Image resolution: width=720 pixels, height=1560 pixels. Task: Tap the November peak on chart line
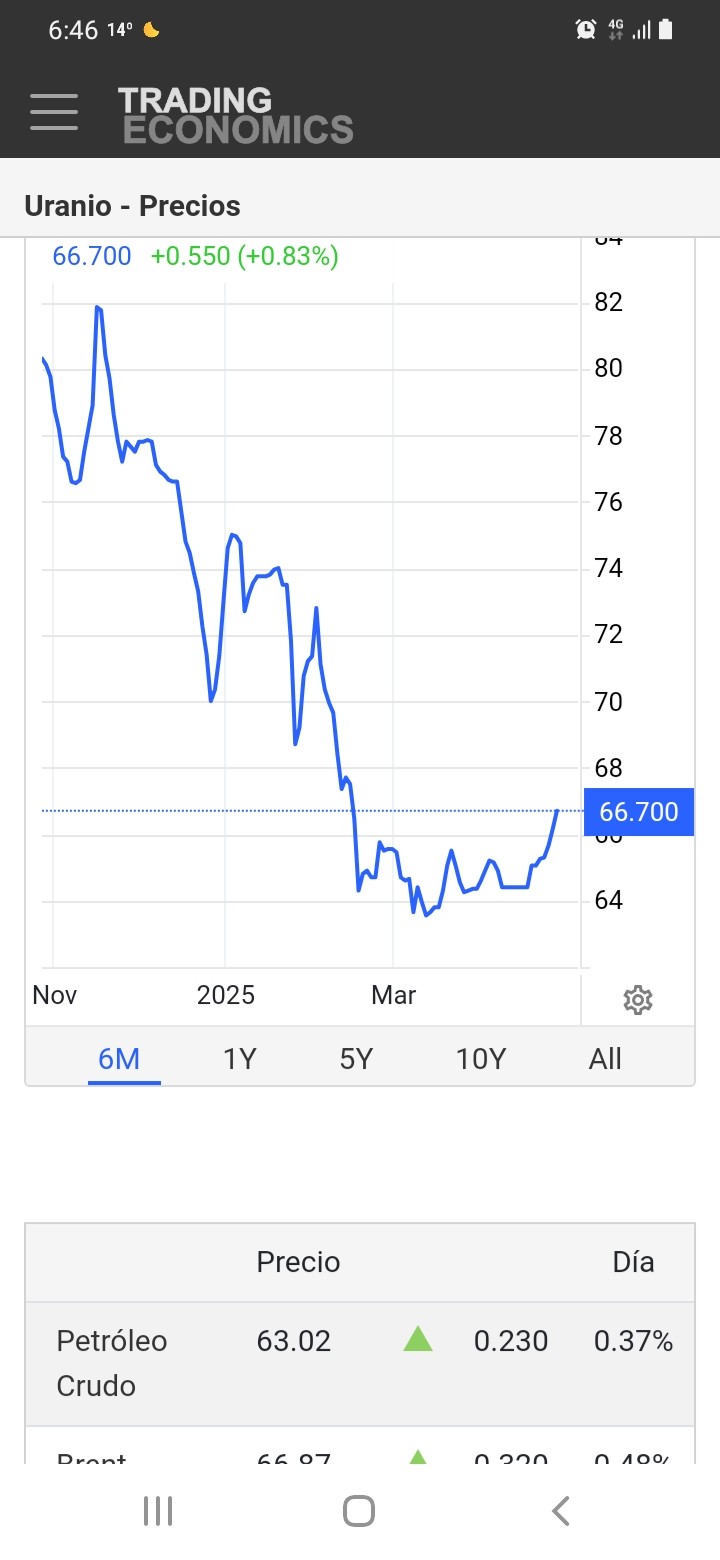(x=98, y=307)
